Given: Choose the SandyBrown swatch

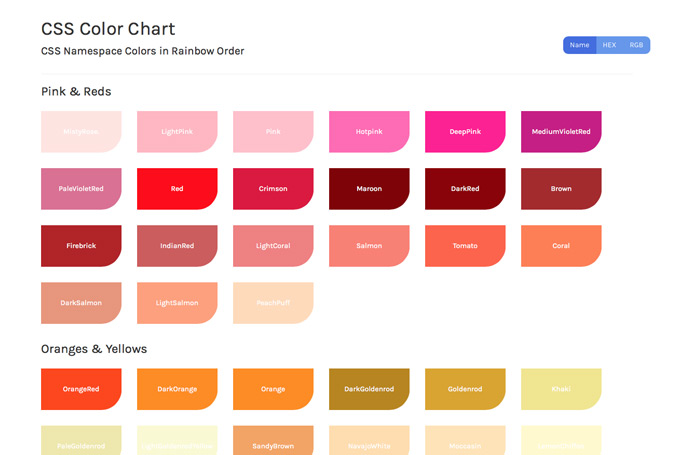Looking at the screenshot, I should (x=273, y=440).
